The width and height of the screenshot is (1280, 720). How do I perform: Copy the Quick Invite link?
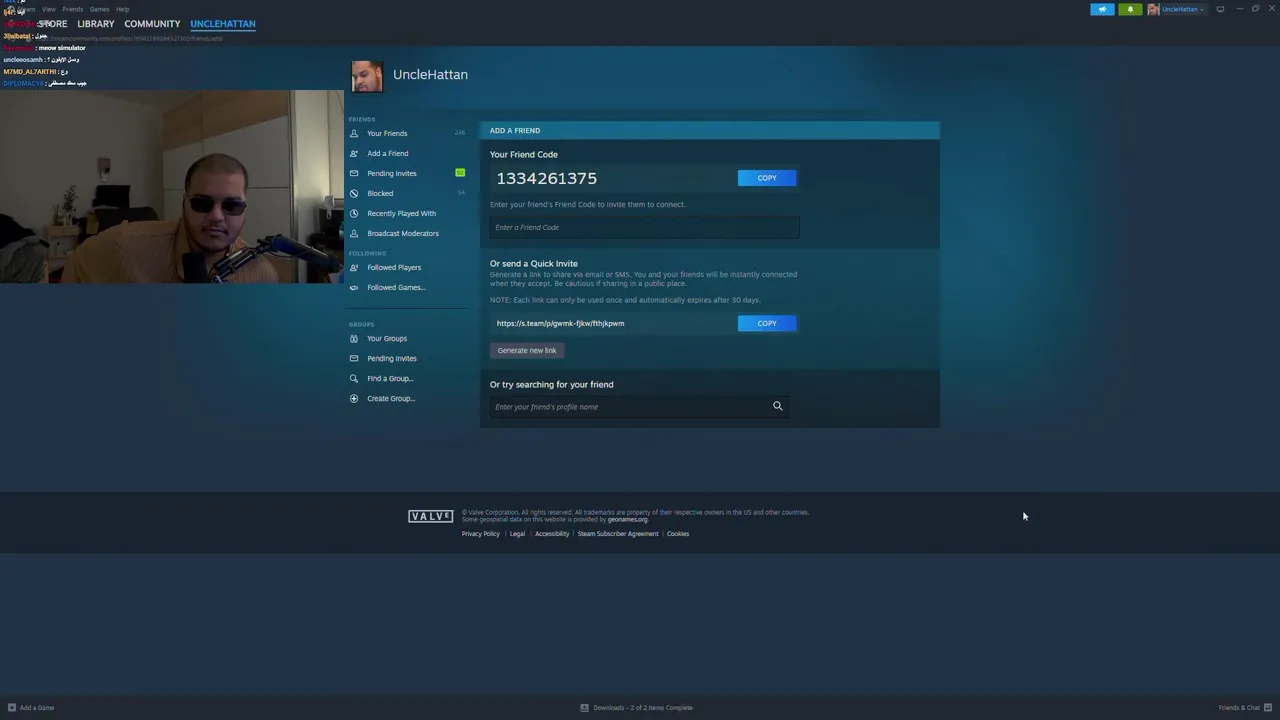point(767,323)
